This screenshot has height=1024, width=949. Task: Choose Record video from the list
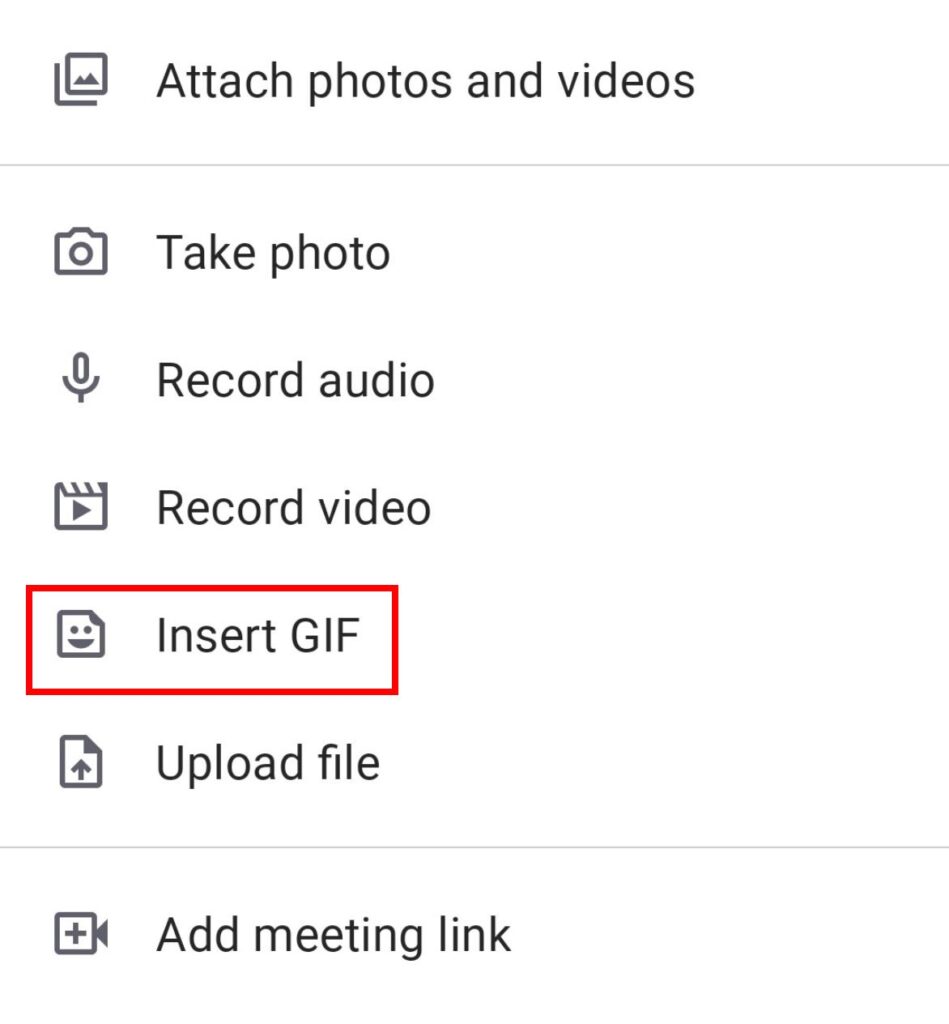coord(294,507)
